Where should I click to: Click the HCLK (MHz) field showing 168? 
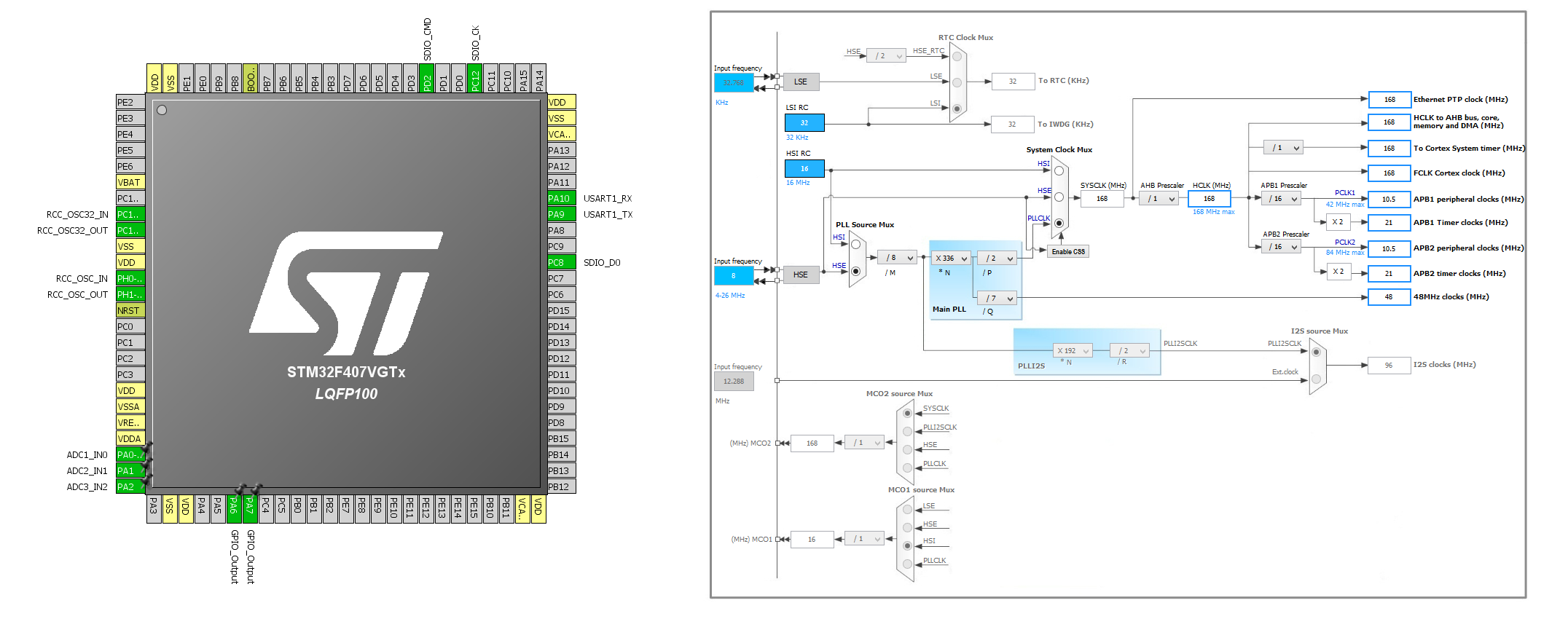pyautogui.click(x=1210, y=199)
